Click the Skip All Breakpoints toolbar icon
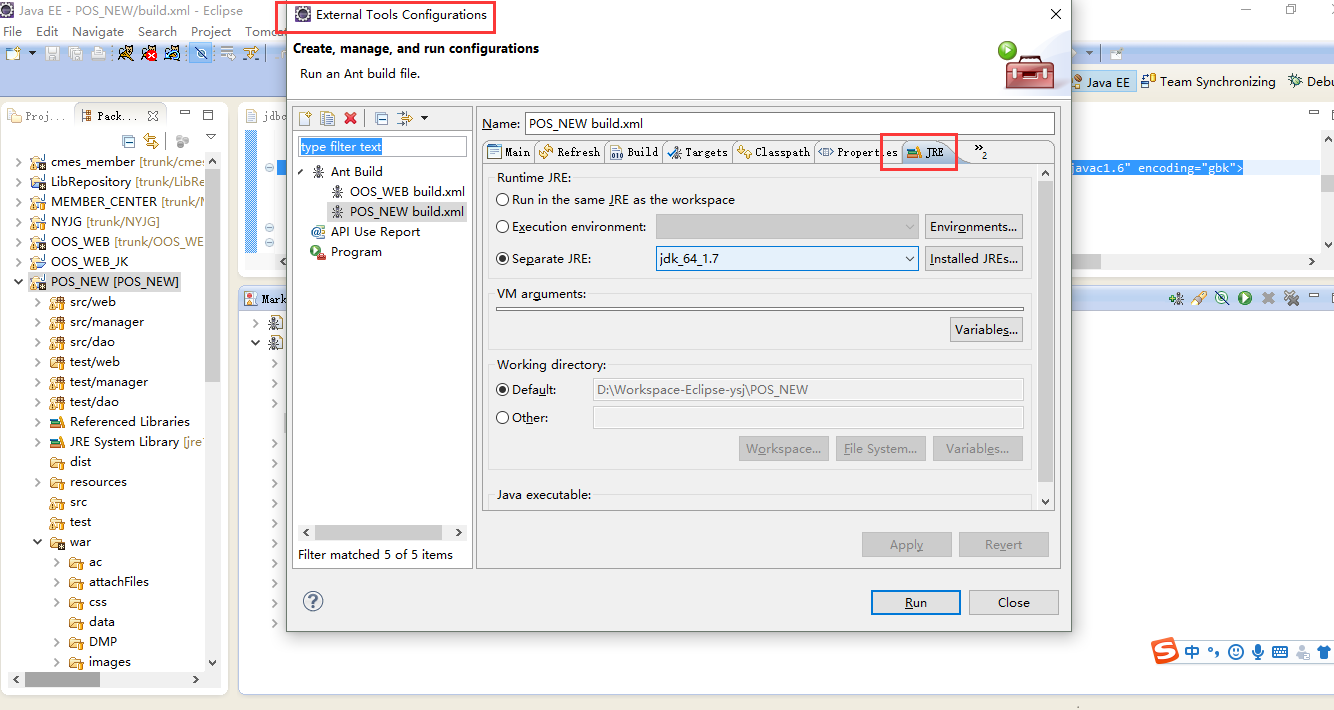Viewport: 1334px width, 710px height. coord(201,53)
